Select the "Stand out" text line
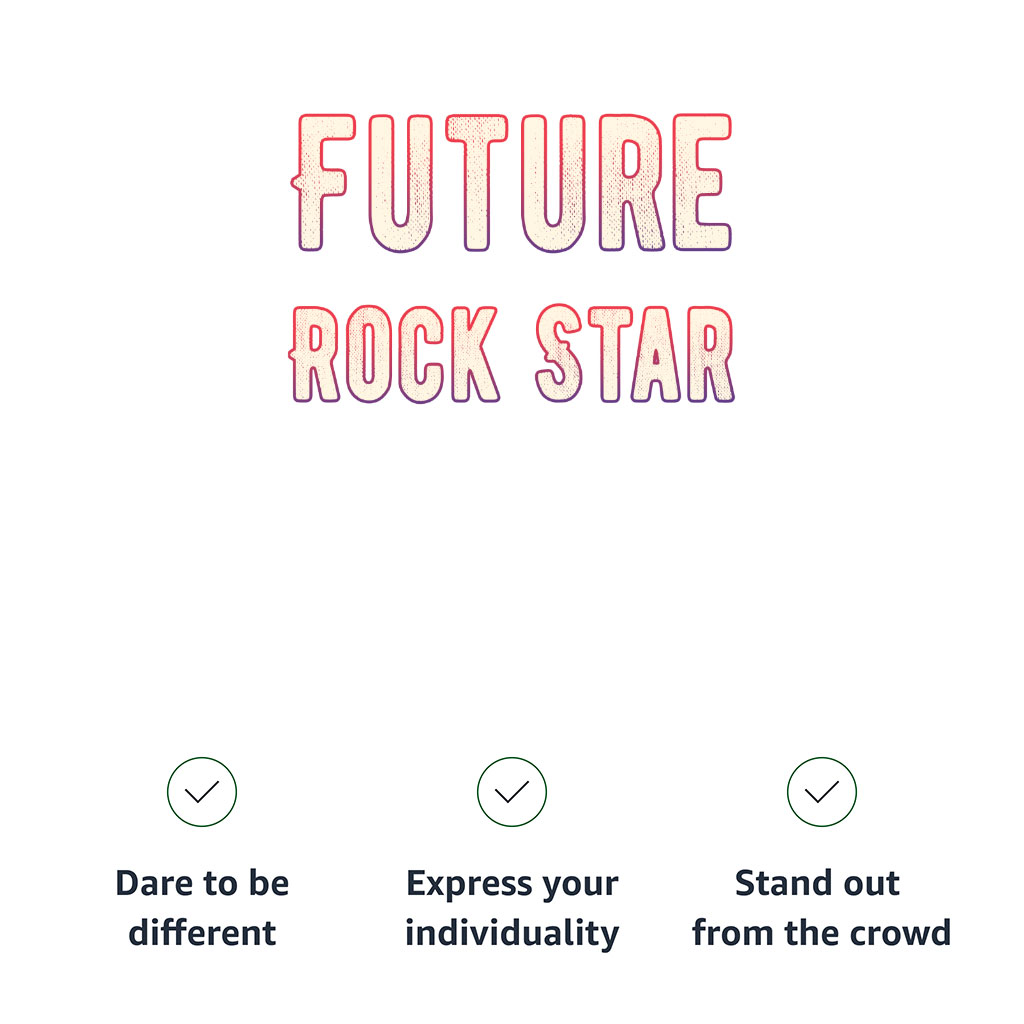 pyautogui.click(x=818, y=884)
